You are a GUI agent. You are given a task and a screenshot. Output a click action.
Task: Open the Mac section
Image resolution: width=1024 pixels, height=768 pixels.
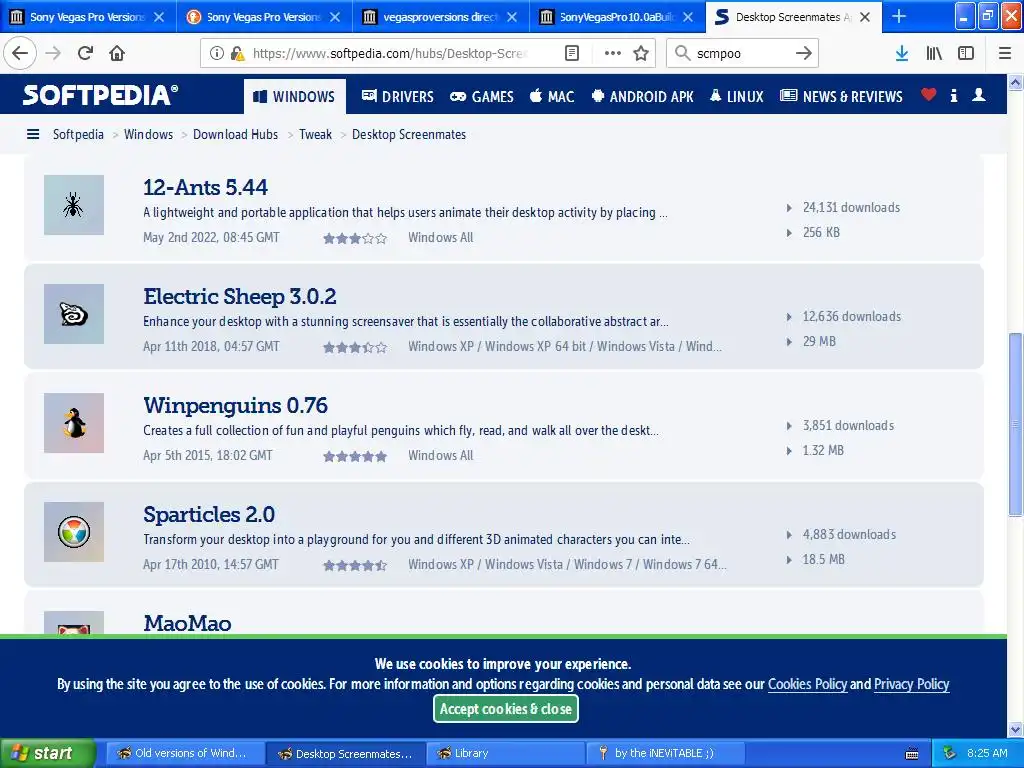552,97
